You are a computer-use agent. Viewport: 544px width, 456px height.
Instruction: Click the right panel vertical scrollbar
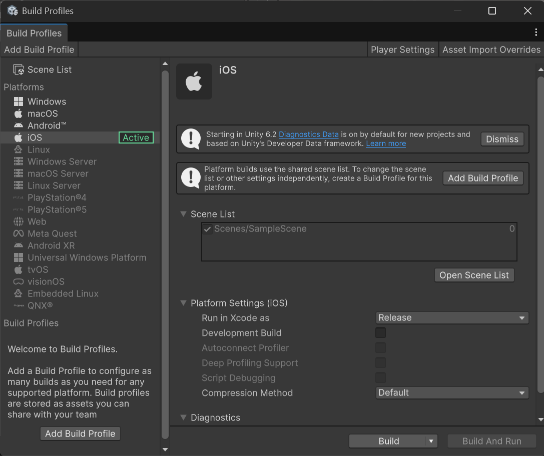tap(541, 235)
